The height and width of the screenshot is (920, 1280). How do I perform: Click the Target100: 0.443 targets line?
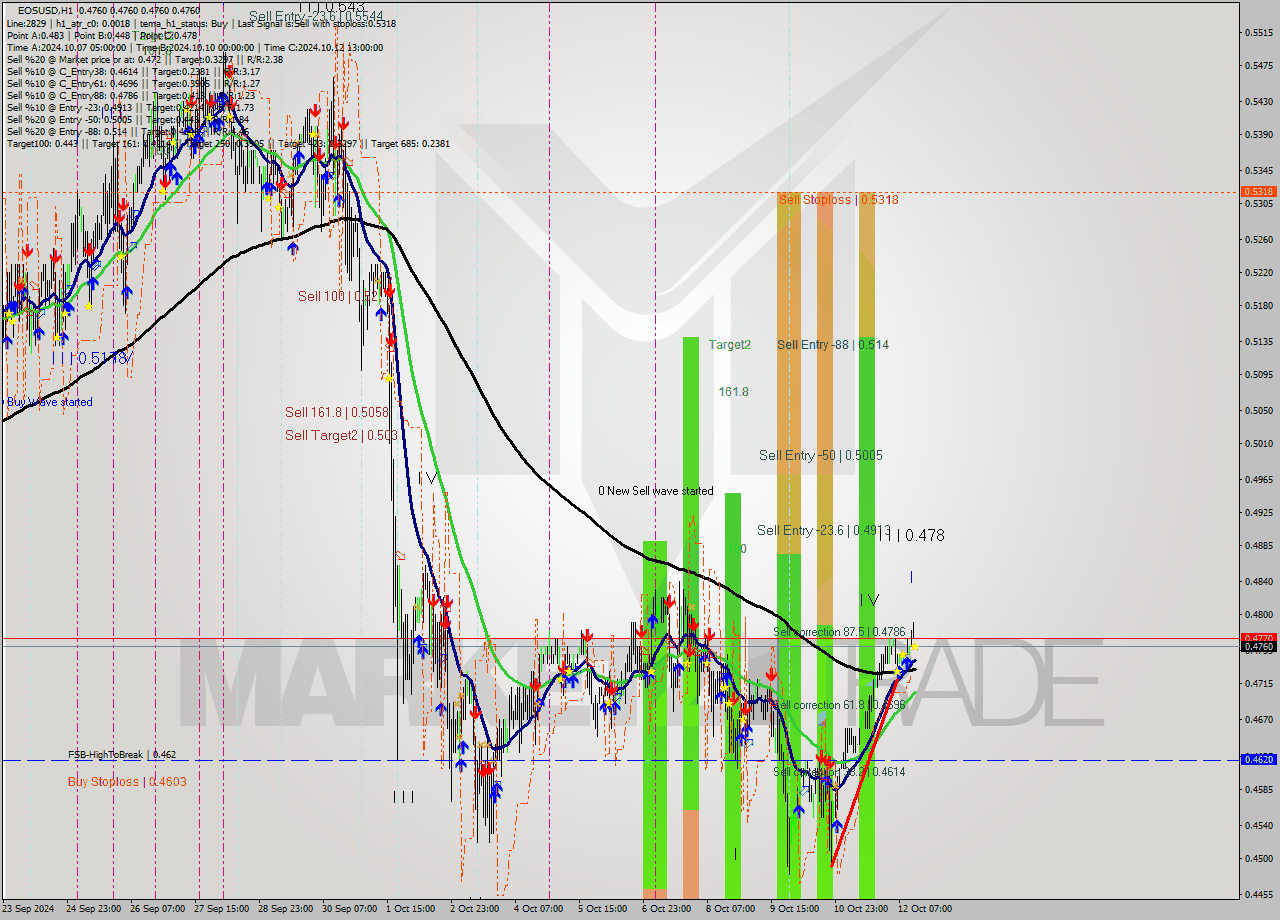229,143
